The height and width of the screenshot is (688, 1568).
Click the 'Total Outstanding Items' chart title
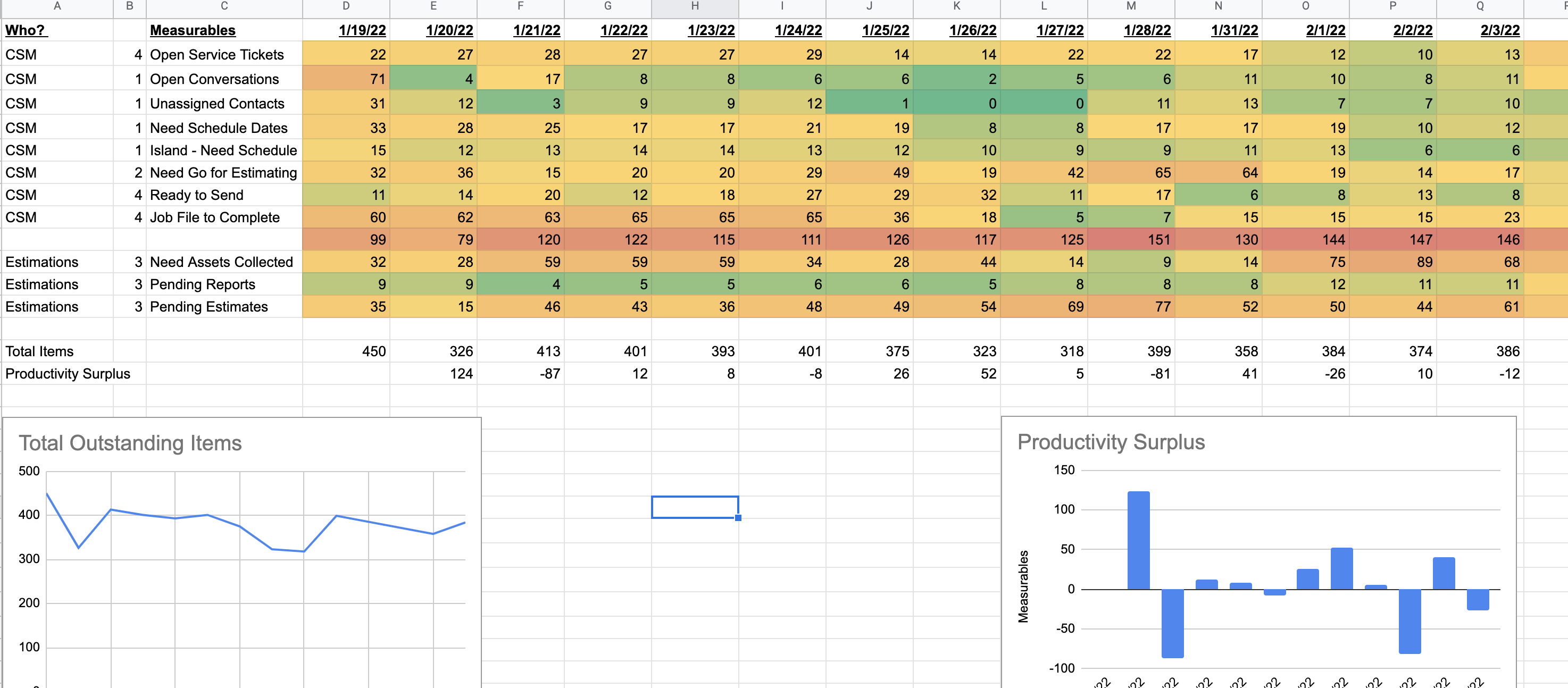[x=130, y=443]
